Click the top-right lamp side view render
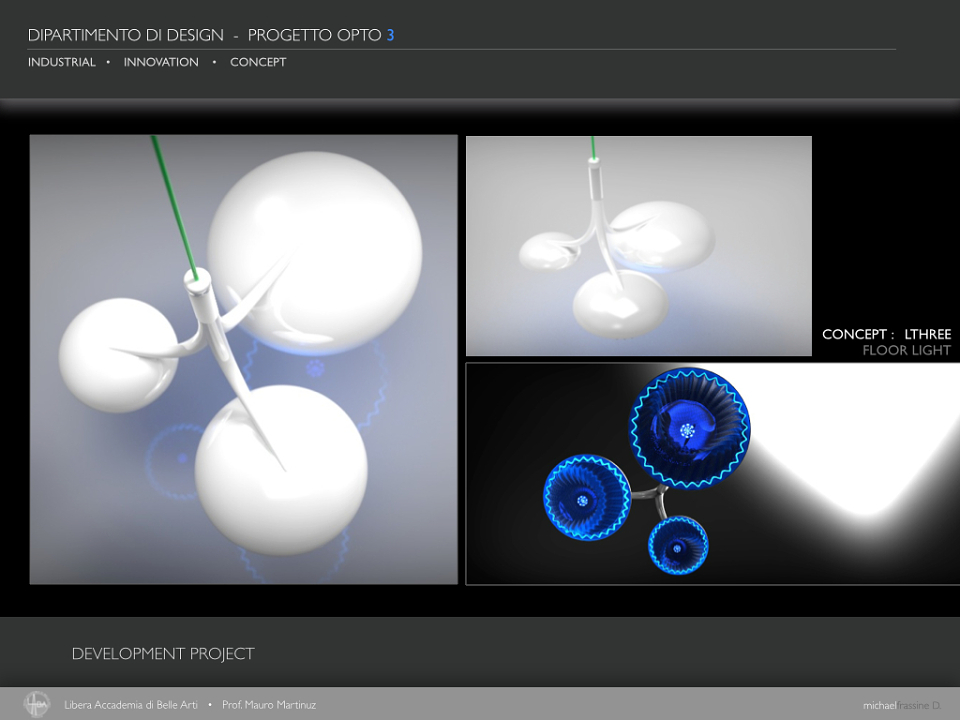Viewport: 960px width, 720px height. pyautogui.click(x=639, y=246)
